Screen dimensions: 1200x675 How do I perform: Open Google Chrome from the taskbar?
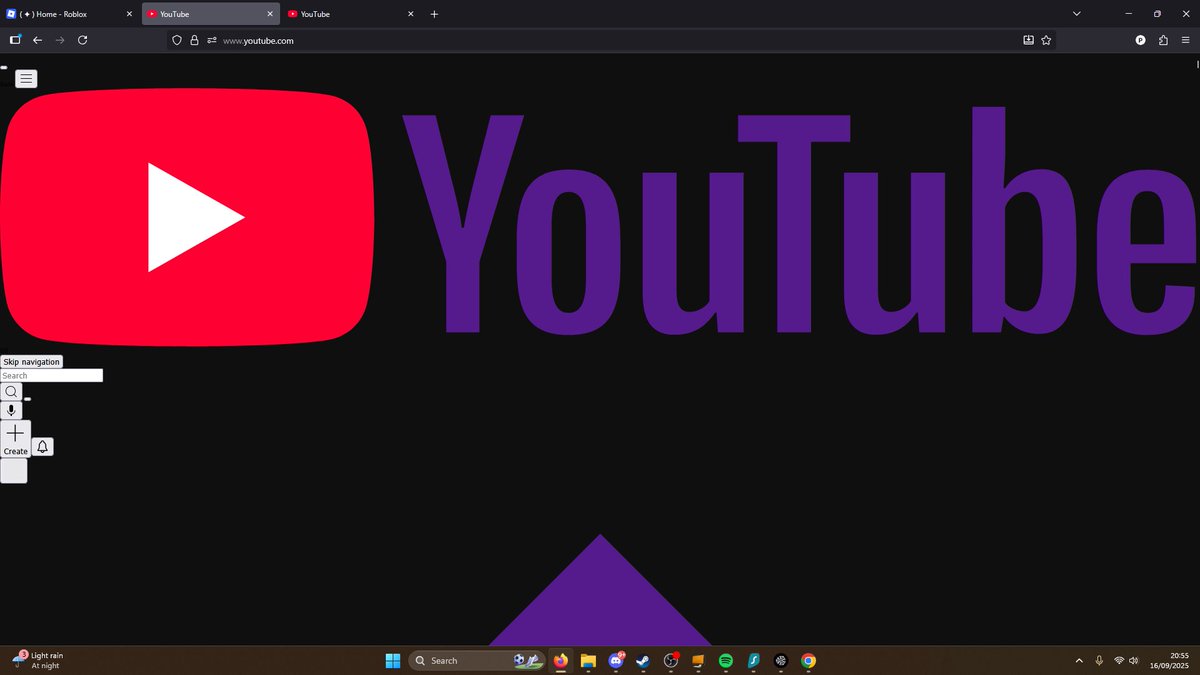click(808, 660)
